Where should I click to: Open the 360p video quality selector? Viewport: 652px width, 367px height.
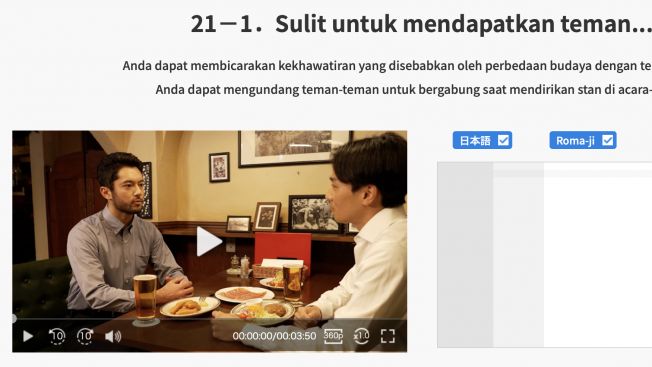(333, 336)
